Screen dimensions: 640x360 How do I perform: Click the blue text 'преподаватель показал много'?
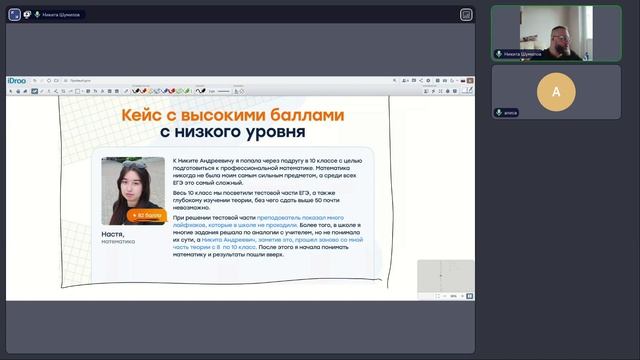pos(300,218)
